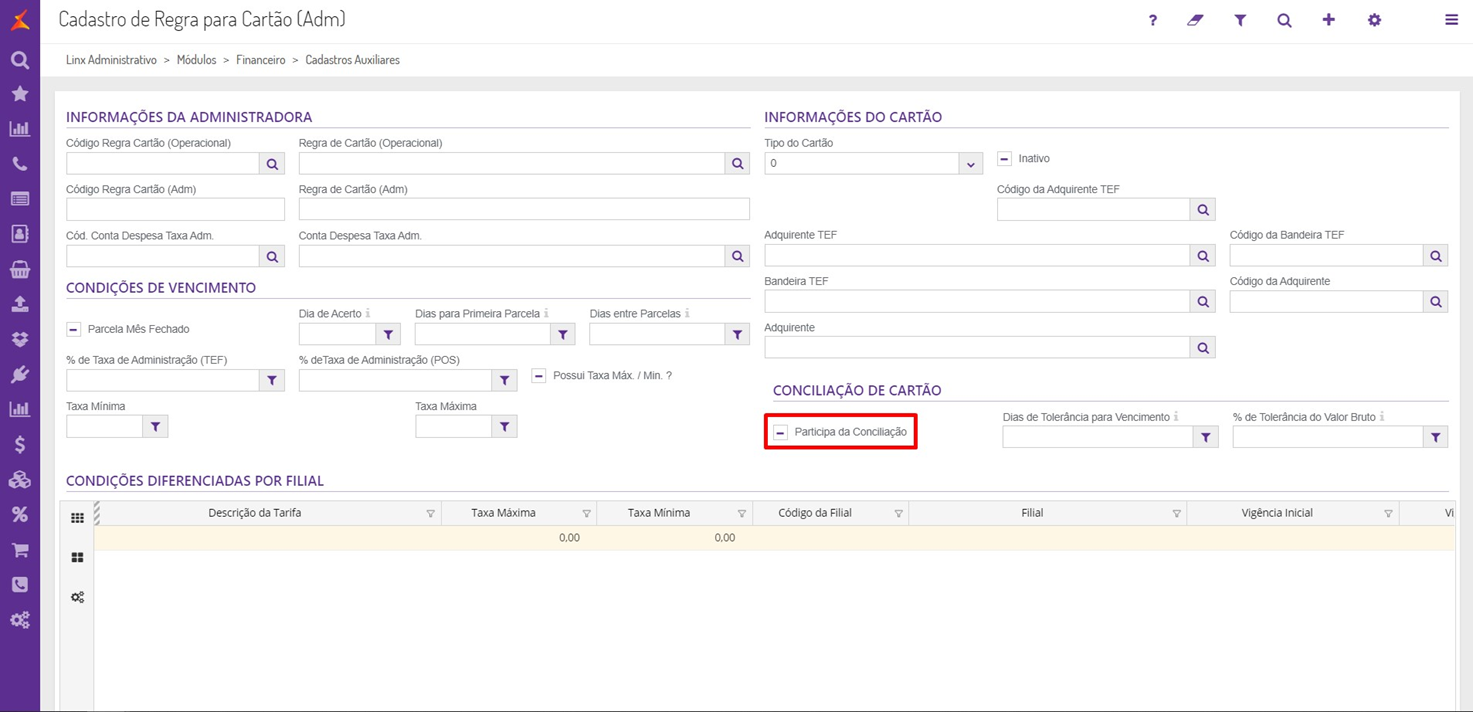Open the hamburger menu at top right

point(1451,20)
